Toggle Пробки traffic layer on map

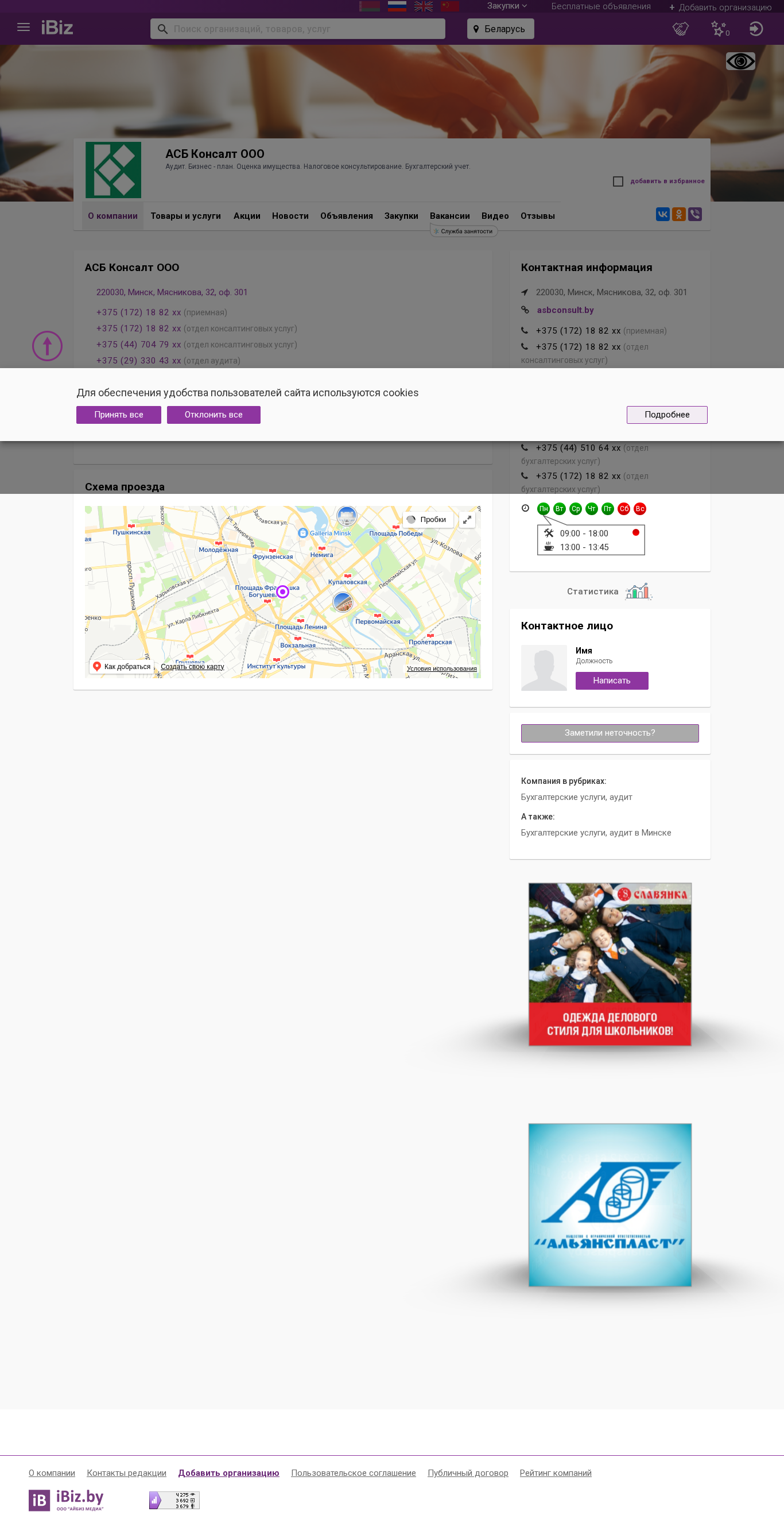427,519
